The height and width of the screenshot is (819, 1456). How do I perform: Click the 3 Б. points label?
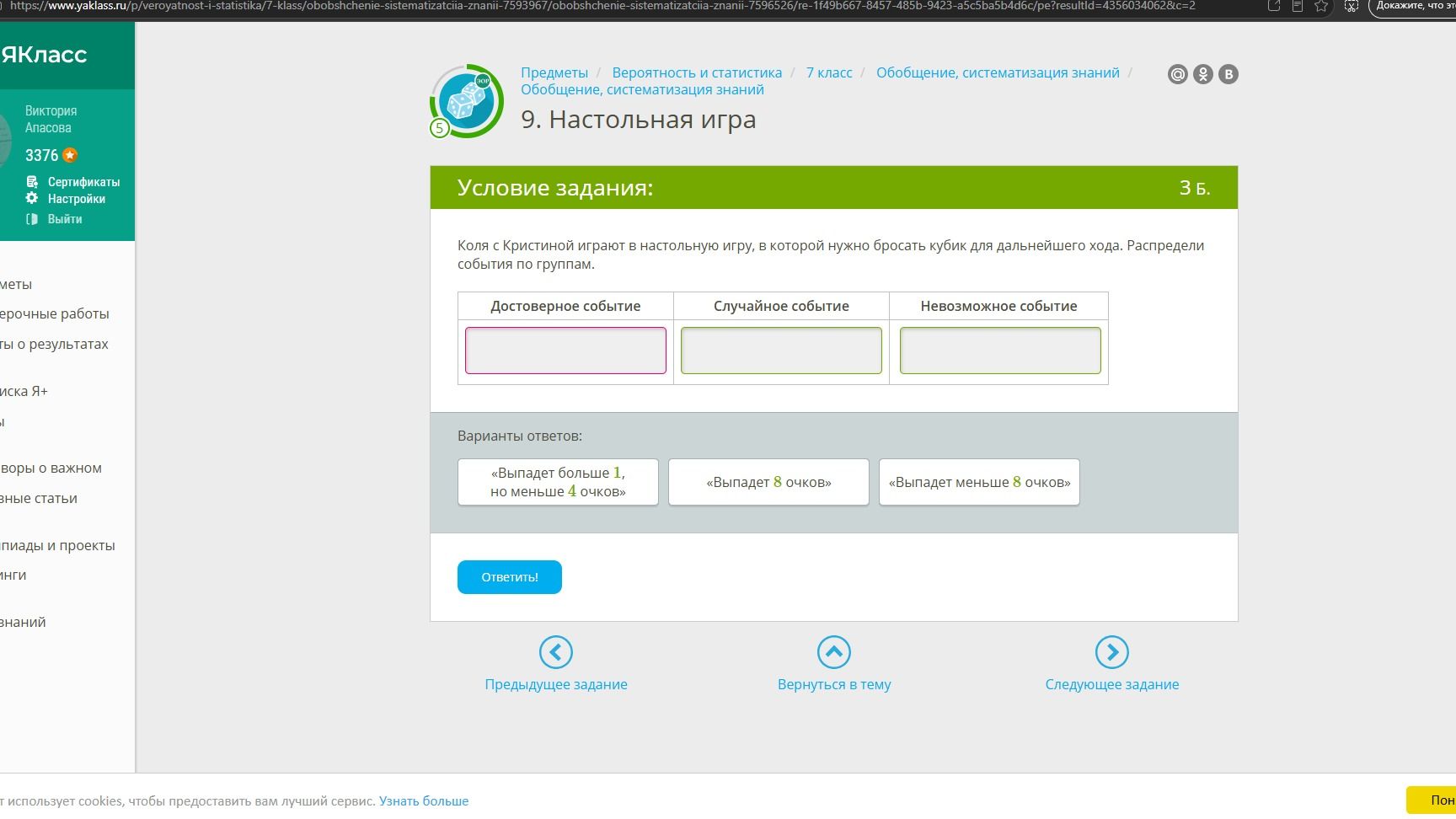(1195, 188)
